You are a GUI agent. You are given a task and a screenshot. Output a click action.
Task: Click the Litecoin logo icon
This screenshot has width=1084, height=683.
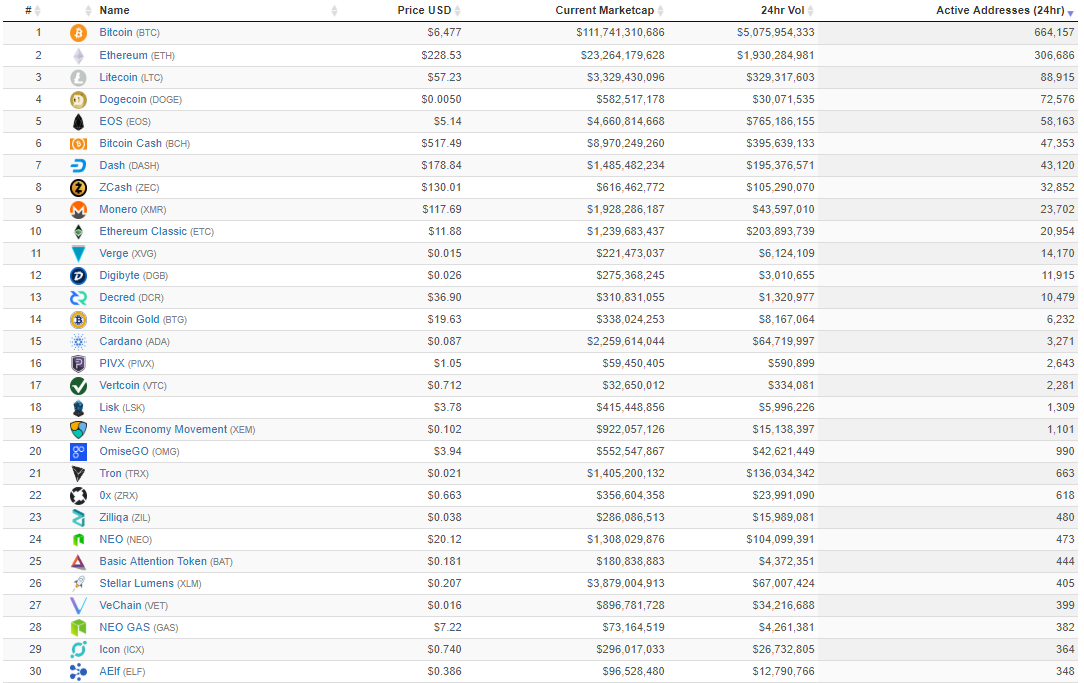(78, 77)
